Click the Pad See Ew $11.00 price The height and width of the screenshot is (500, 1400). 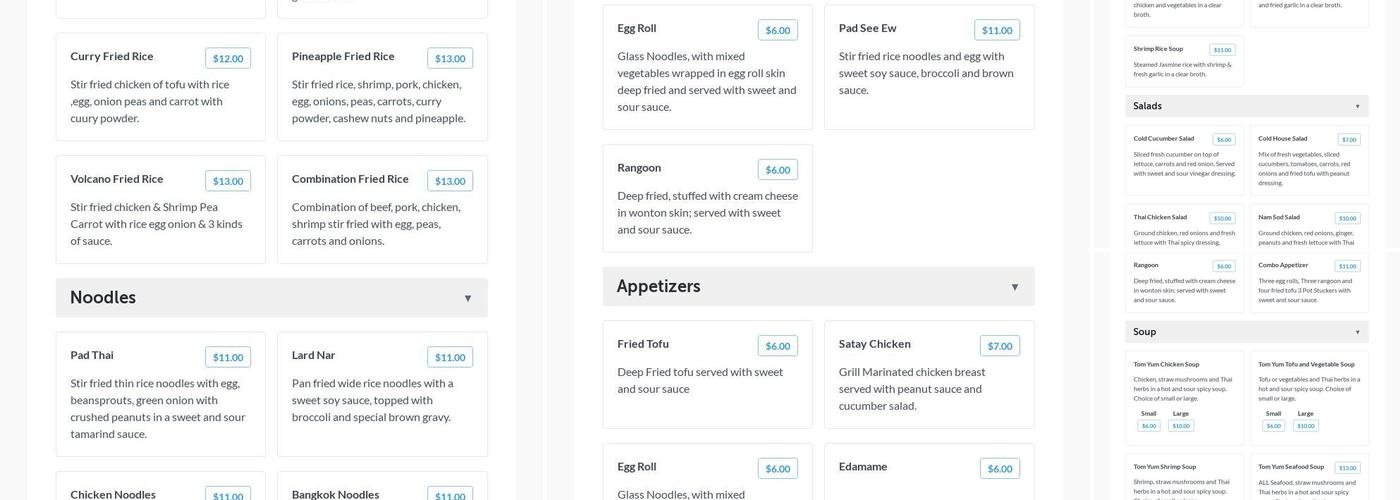(x=997, y=30)
